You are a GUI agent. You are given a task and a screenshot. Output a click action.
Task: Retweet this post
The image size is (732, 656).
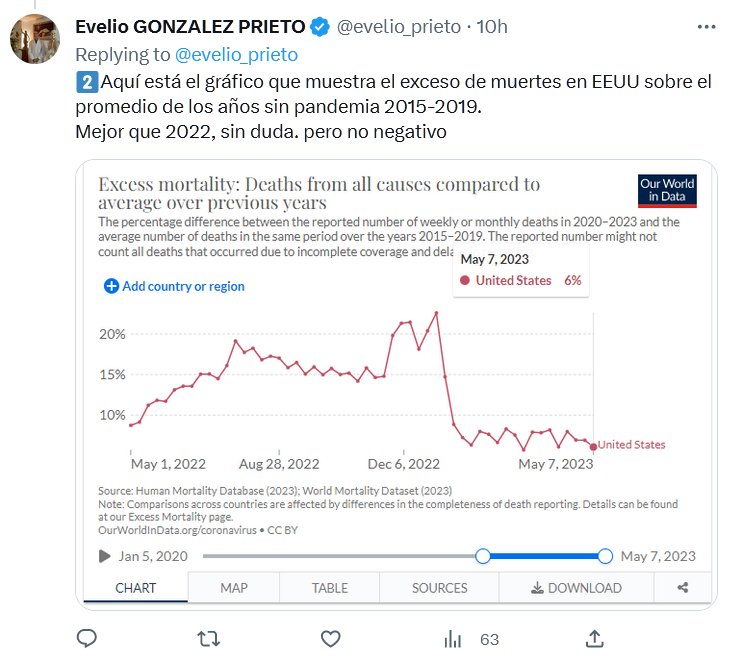pyautogui.click(x=208, y=638)
